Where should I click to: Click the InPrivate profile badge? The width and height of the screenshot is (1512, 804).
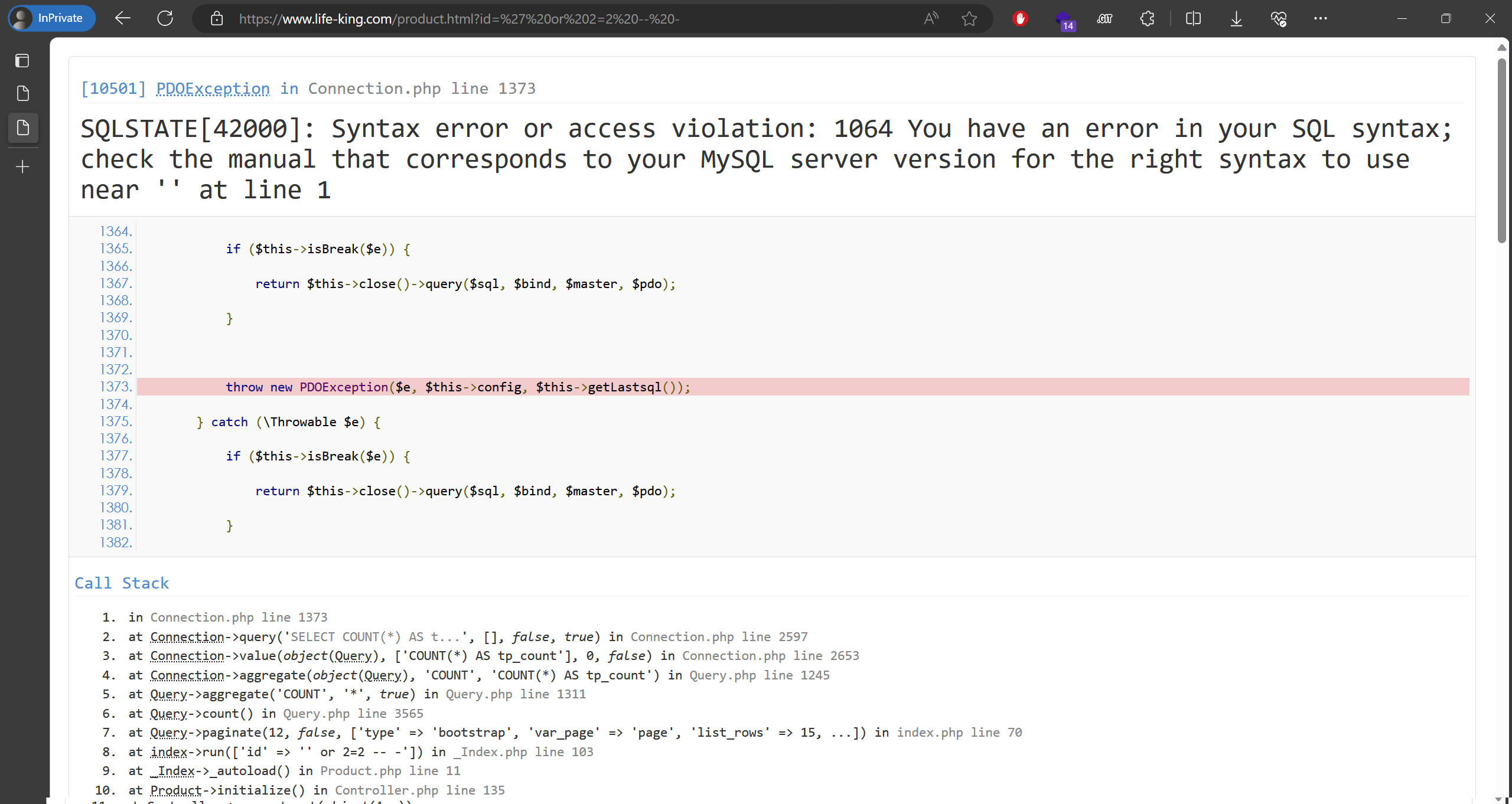[52, 18]
